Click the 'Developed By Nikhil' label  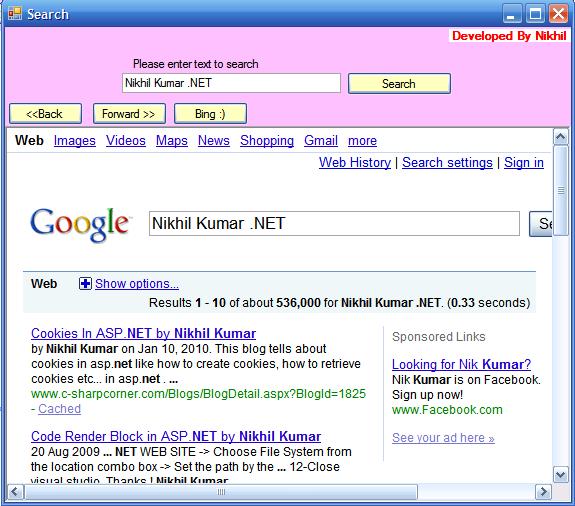click(x=509, y=36)
